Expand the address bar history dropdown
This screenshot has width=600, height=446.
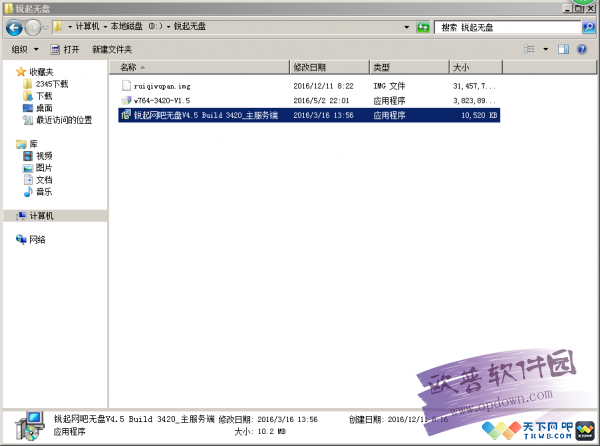pyautogui.click(x=406, y=27)
